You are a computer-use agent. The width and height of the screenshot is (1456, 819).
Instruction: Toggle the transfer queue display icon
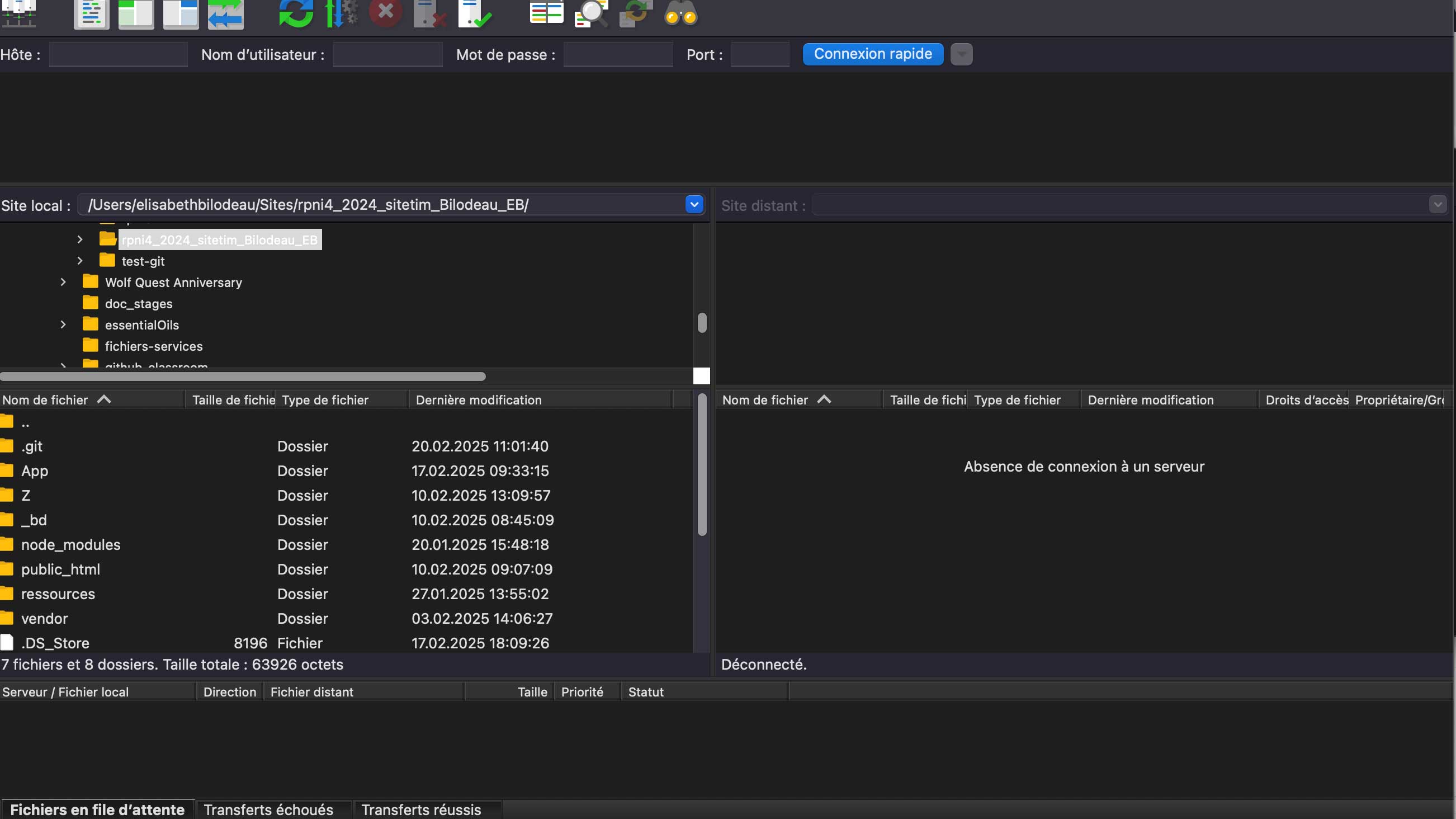point(225,13)
